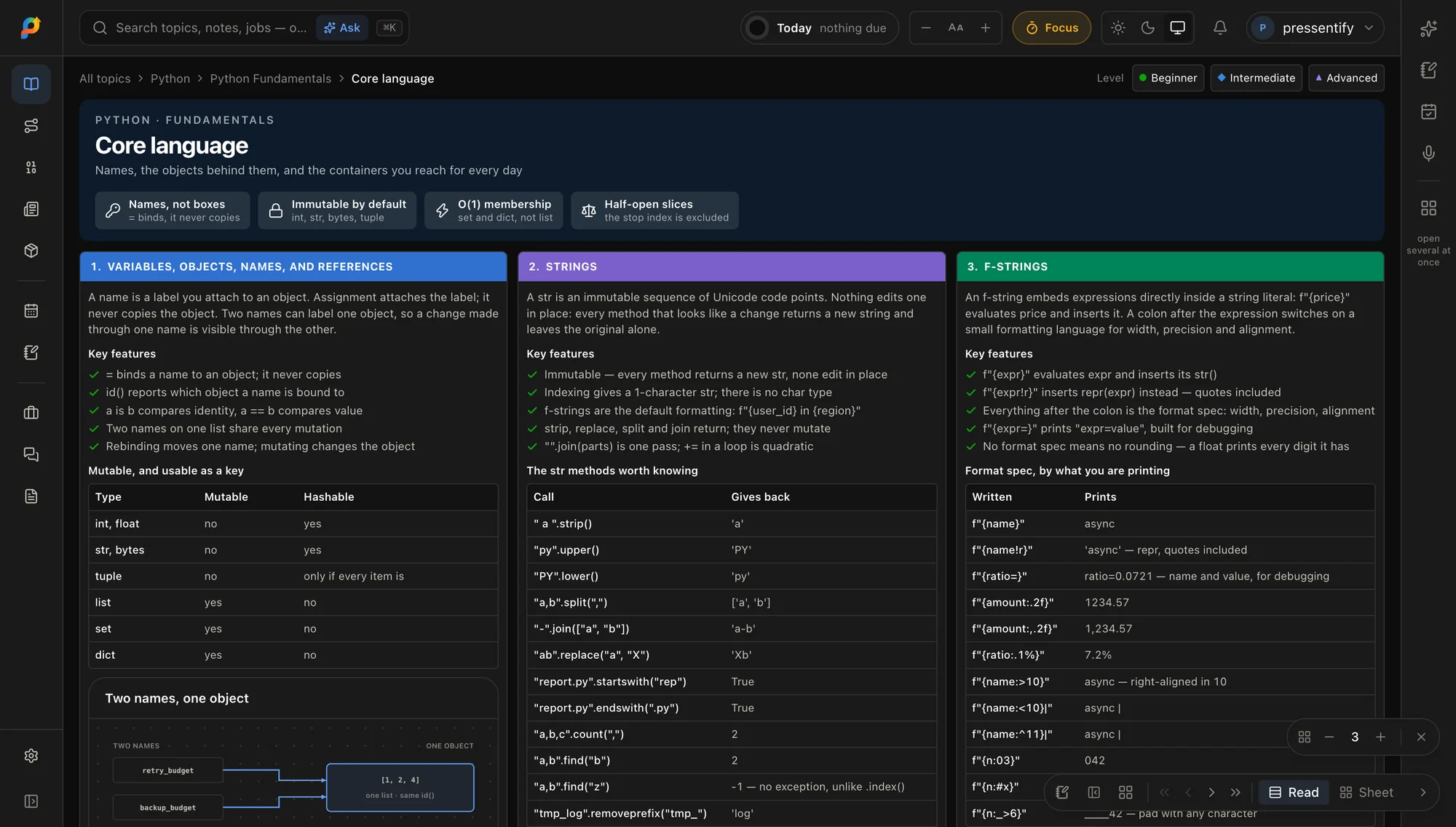Open the newspaper icon in left sidebar
Image resolution: width=1456 pixels, height=827 pixels.
tap(31, 210)
